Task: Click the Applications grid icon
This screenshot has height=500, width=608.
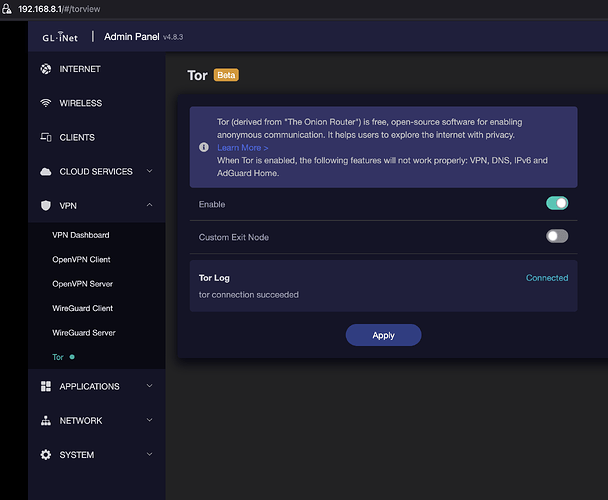Action: click(x=46, y=386)
